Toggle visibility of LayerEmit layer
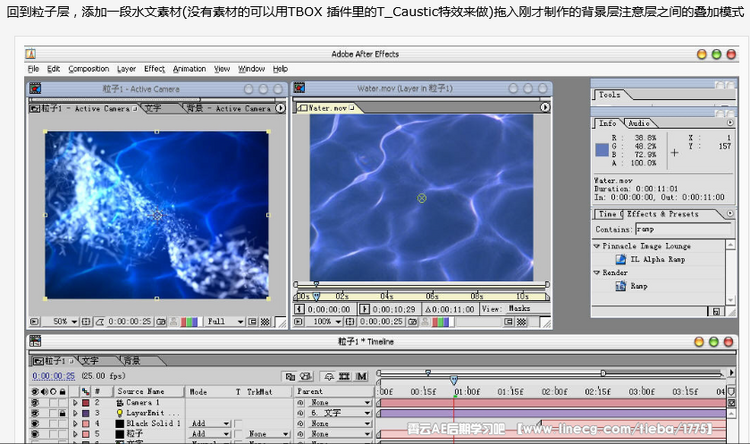Image resolution: width=750 pixels, height=444 pixels. 35,412
